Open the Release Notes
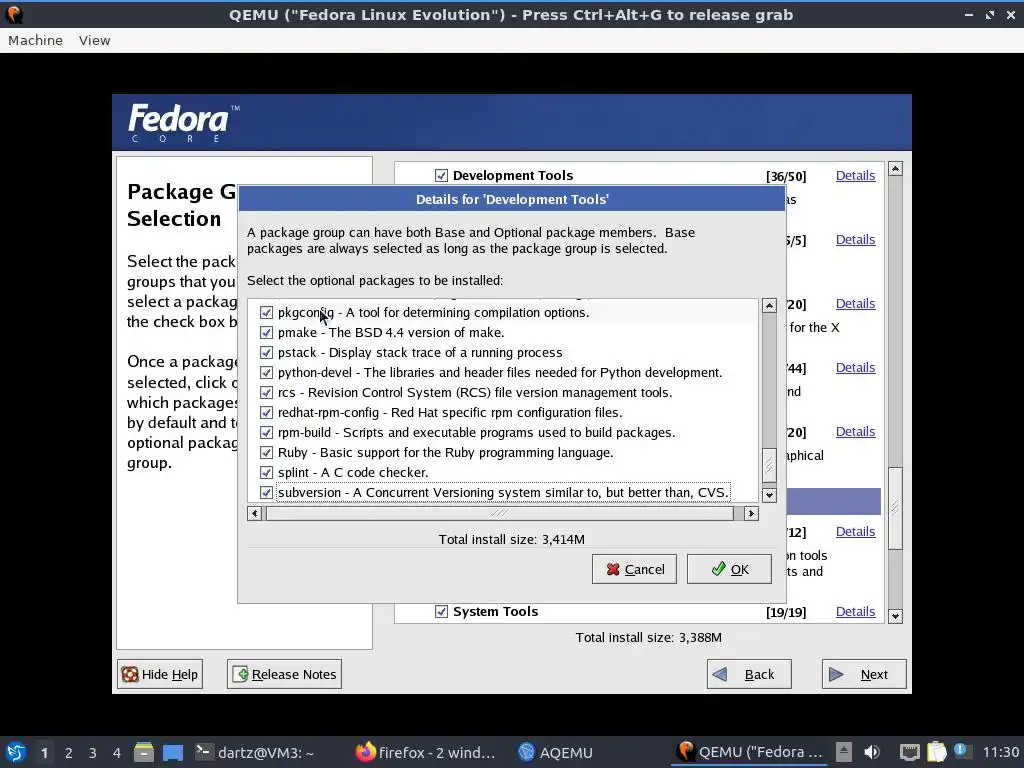The image size is (1024, 768). (x=284, y=674)
